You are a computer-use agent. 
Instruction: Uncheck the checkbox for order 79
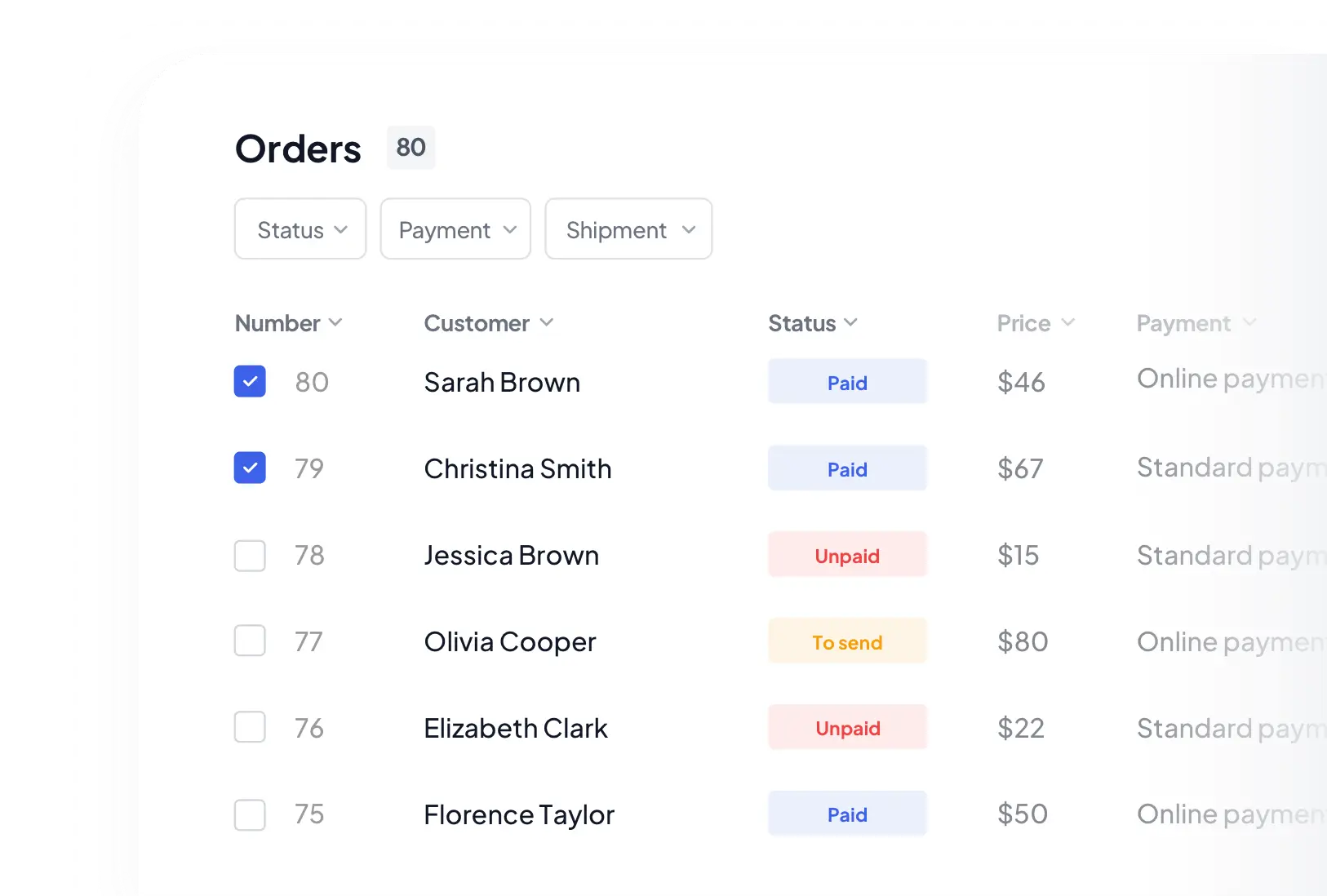pos(250,468)
